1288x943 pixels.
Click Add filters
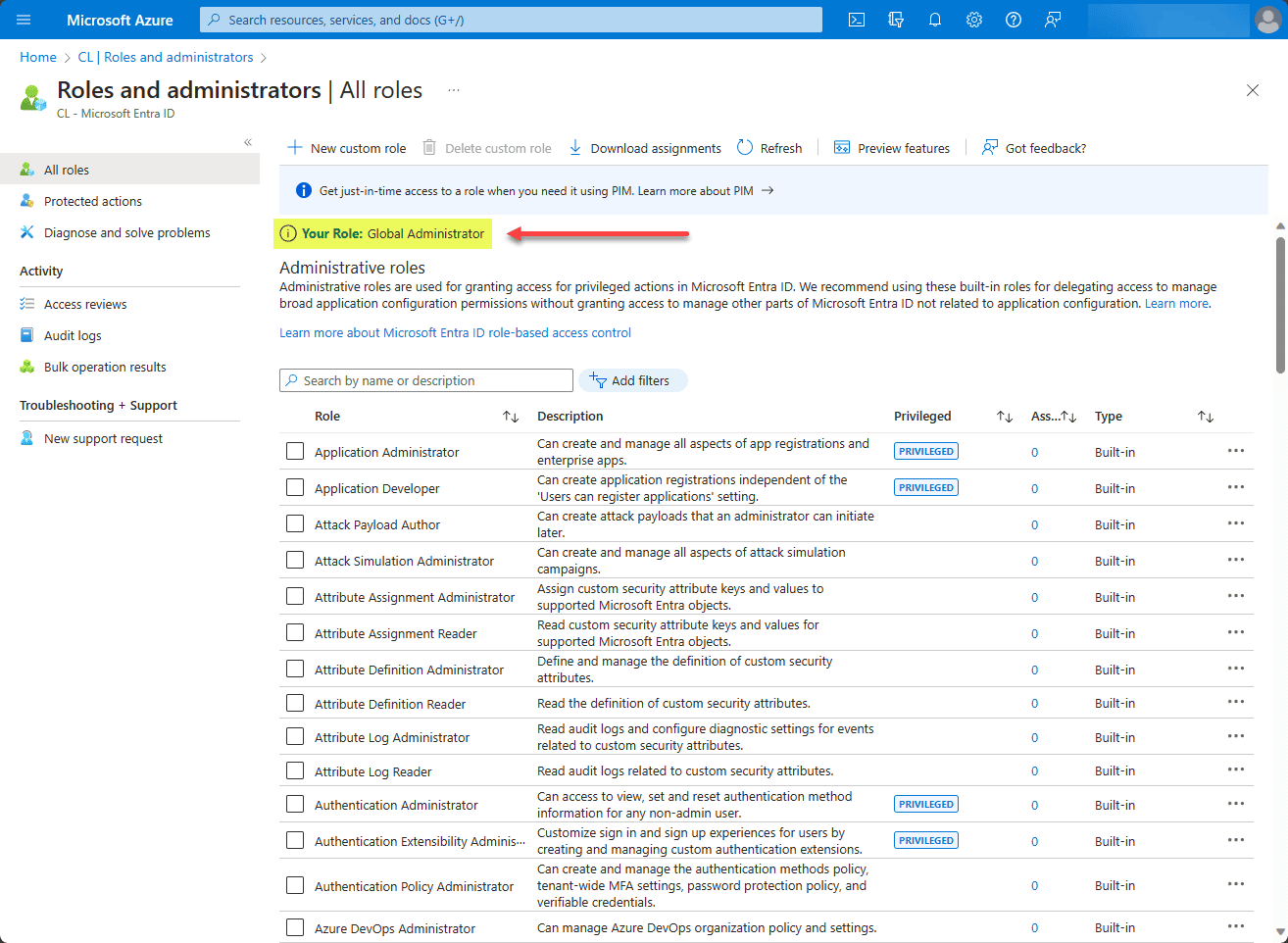[x=633, y=380]
